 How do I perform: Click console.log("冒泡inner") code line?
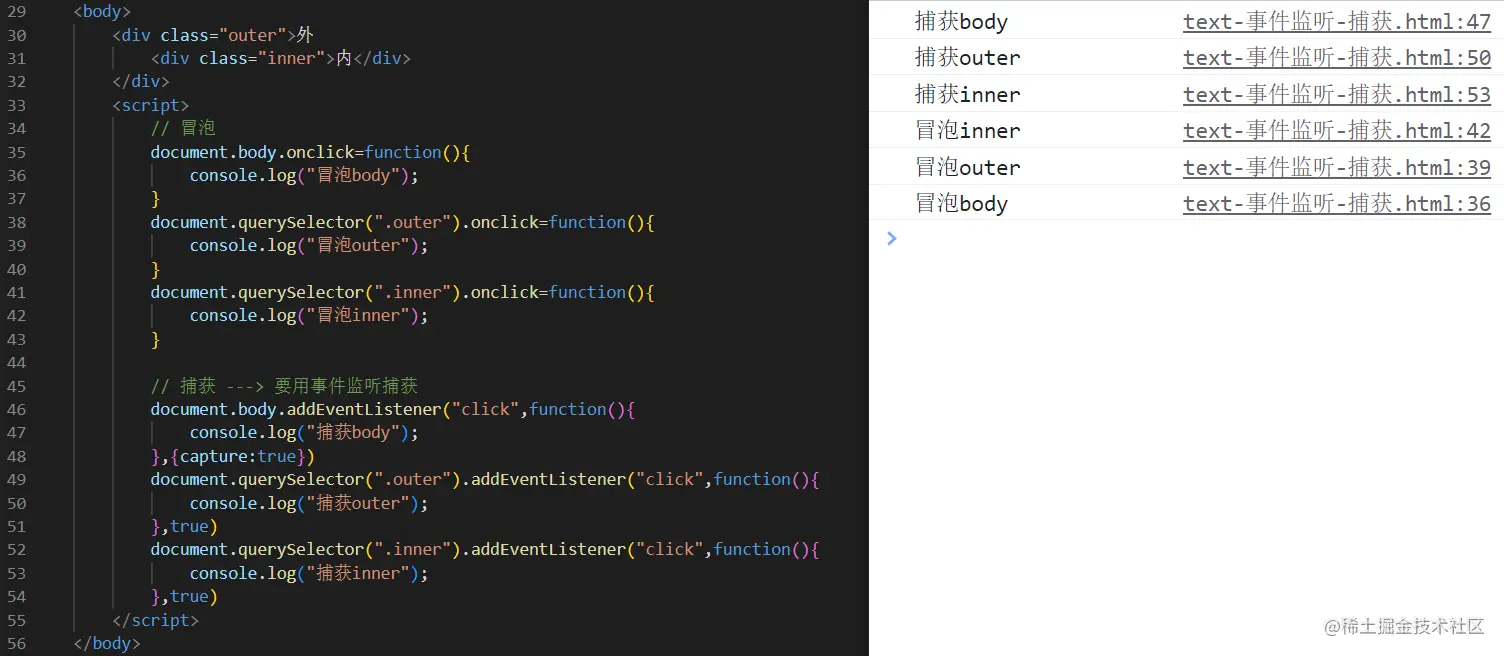pos(309,315)
